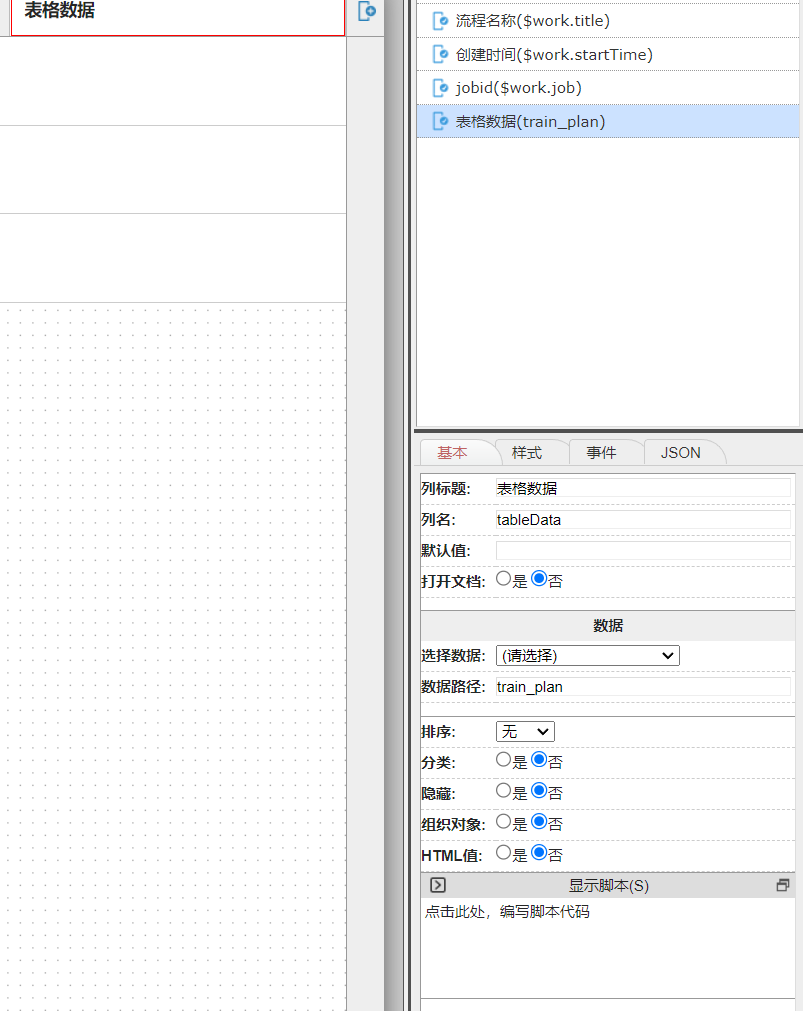Image resolution: width=803 pixels, height=1011 pixels.
Task: Click the add column icon beside the table header
Action: [366, 11]
